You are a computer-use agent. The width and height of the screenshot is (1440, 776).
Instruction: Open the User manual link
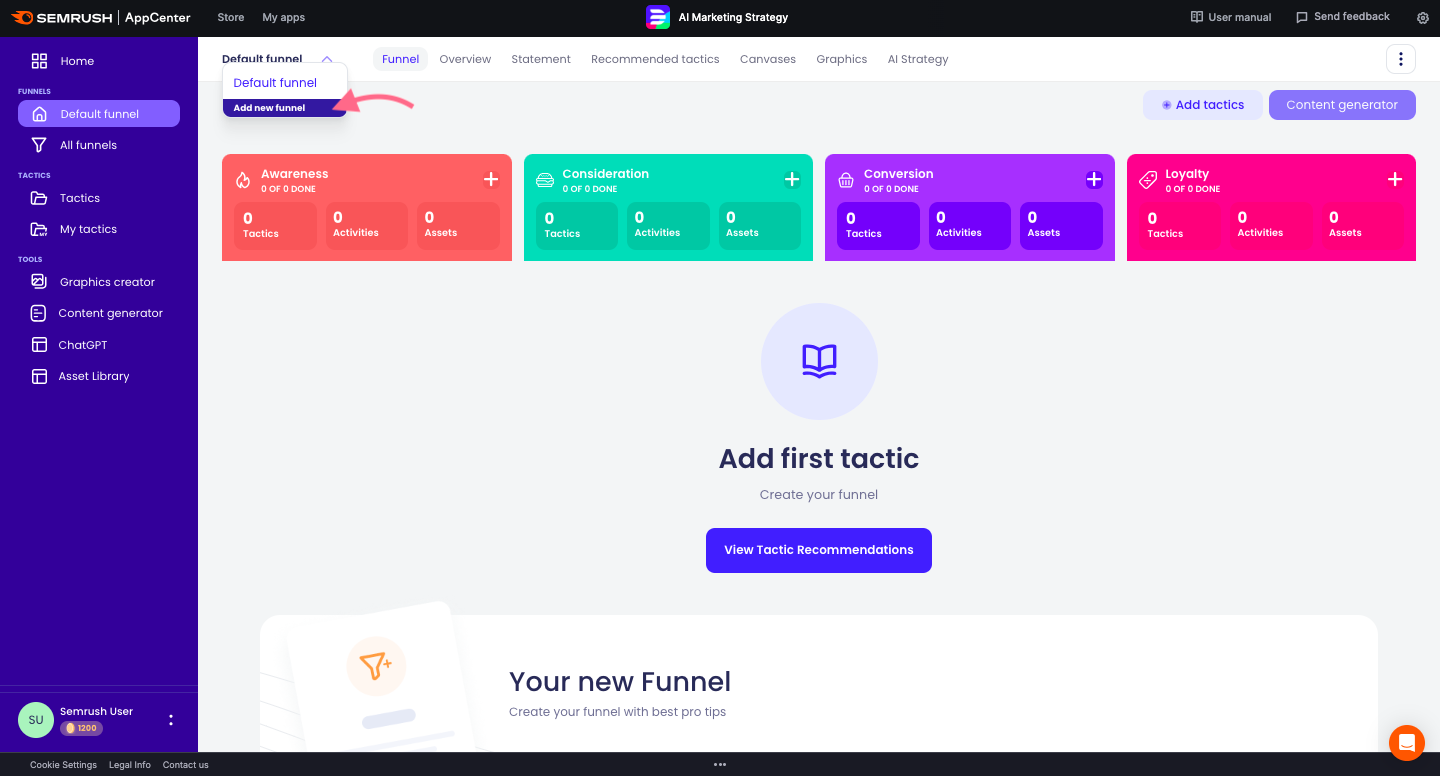1231,17
